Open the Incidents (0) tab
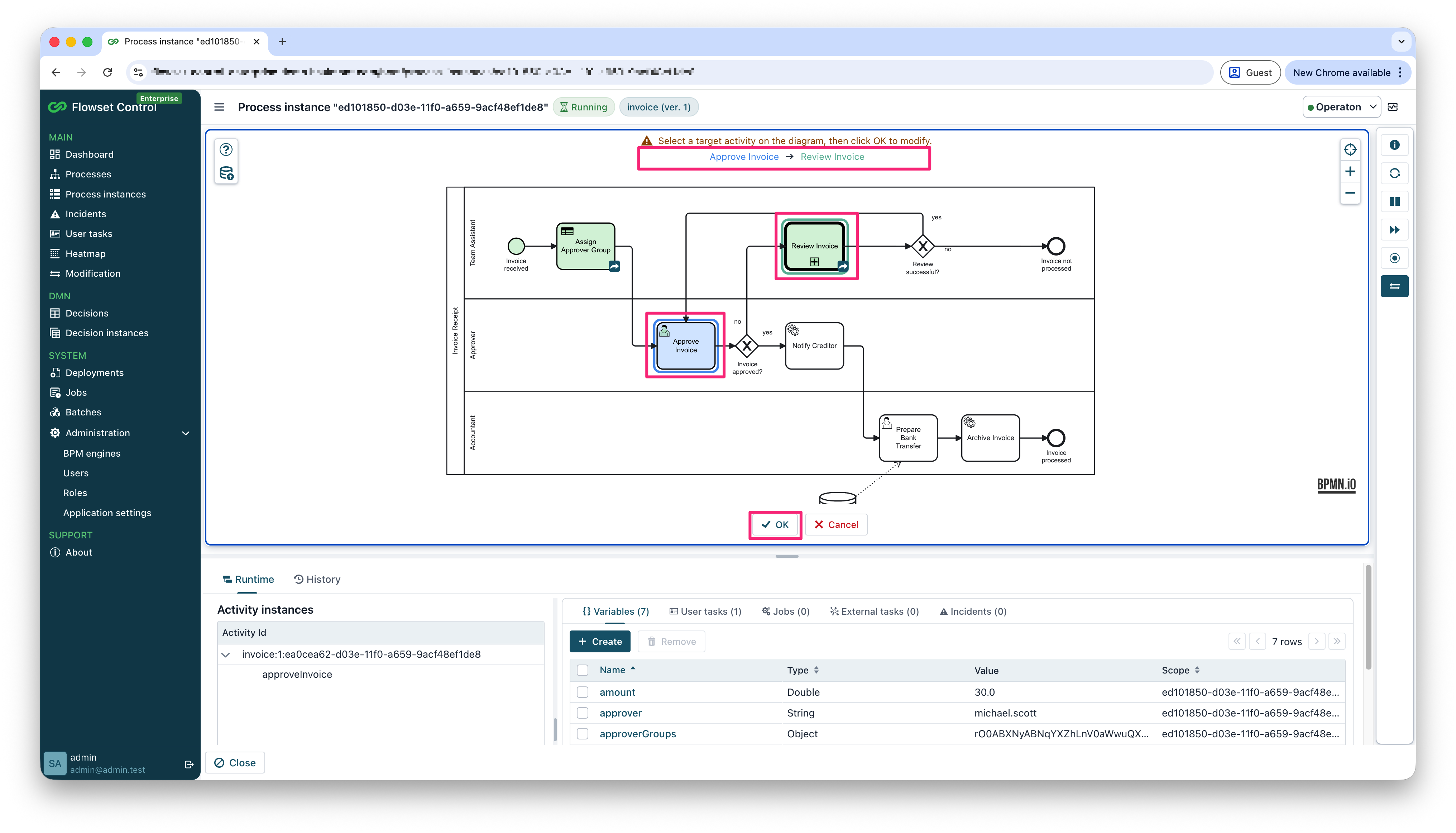Screen dimensions: 1456x833 tap(973, 611)
